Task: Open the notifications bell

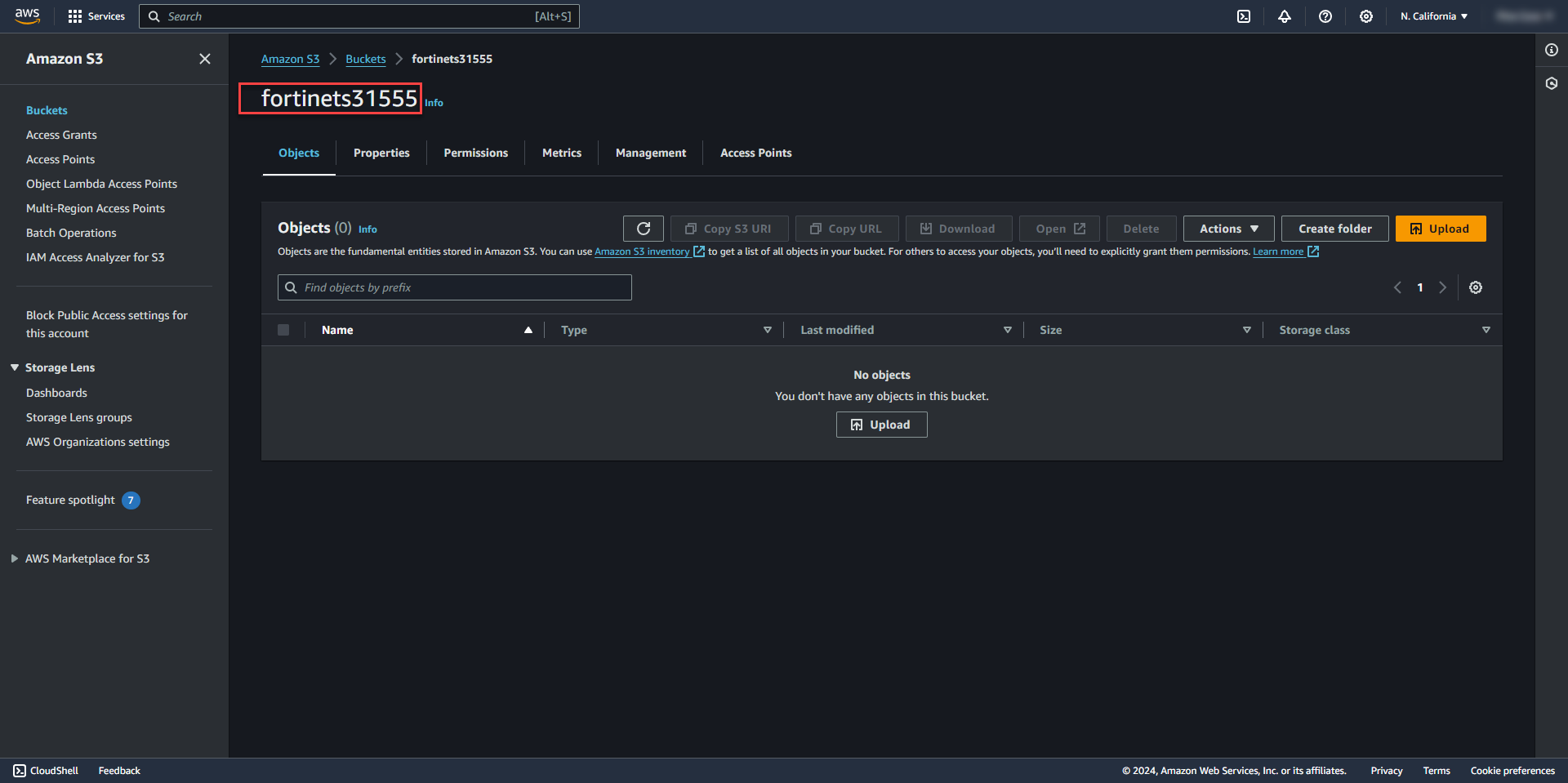Action: pos(1285,16)
